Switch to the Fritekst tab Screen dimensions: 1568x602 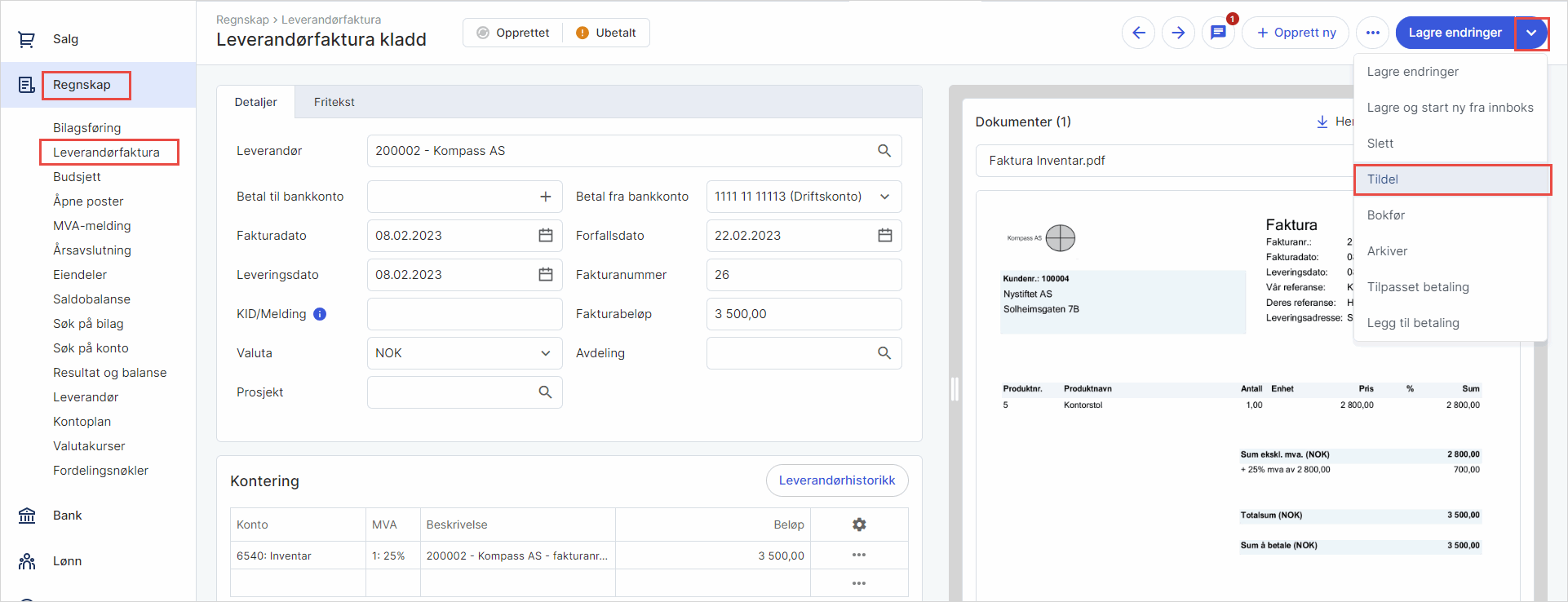334,102
